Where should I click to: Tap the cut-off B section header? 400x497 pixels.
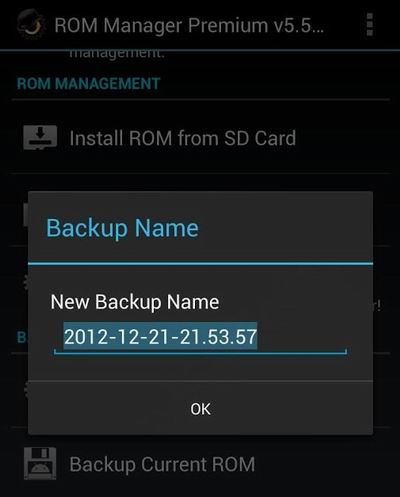(22, 337)
